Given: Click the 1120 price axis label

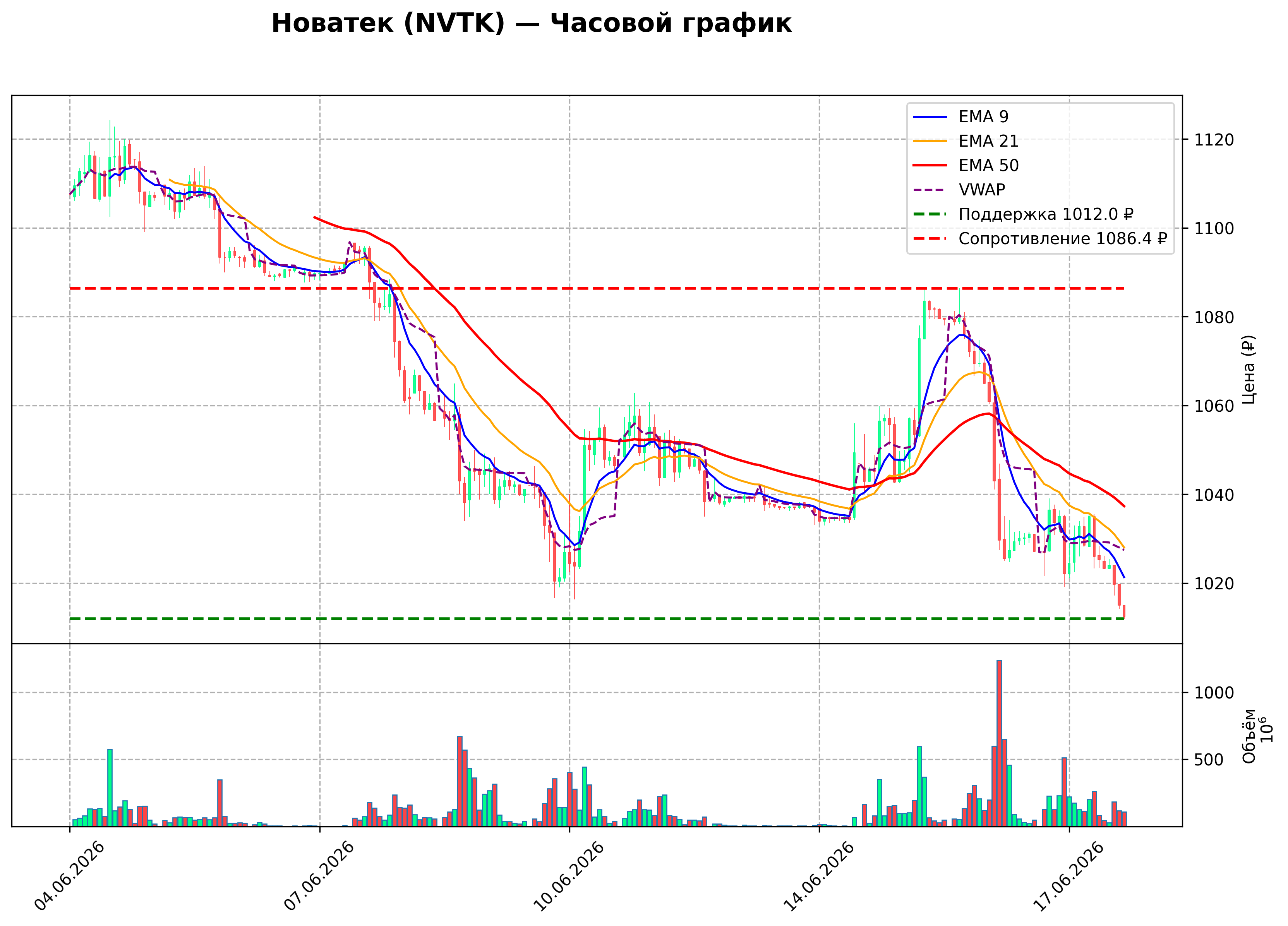Looking at the screenshot, I should click(1214, 140).
